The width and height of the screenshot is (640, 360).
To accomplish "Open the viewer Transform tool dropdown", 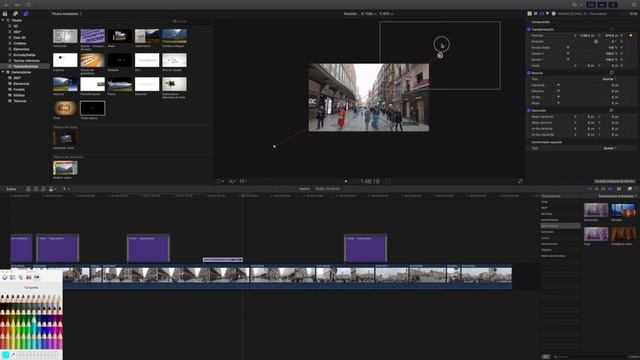I will click(220, 181).
